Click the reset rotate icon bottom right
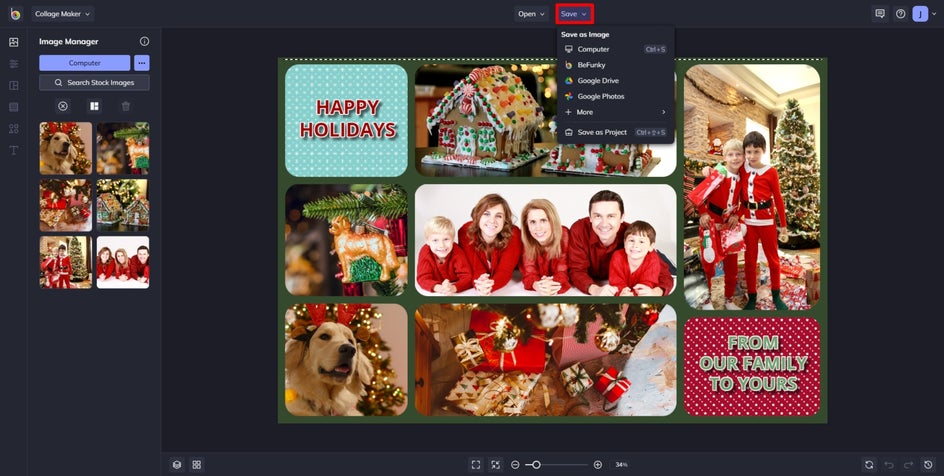Image resolution: width=944 pixels, height=476 pixels. [869, 465]
